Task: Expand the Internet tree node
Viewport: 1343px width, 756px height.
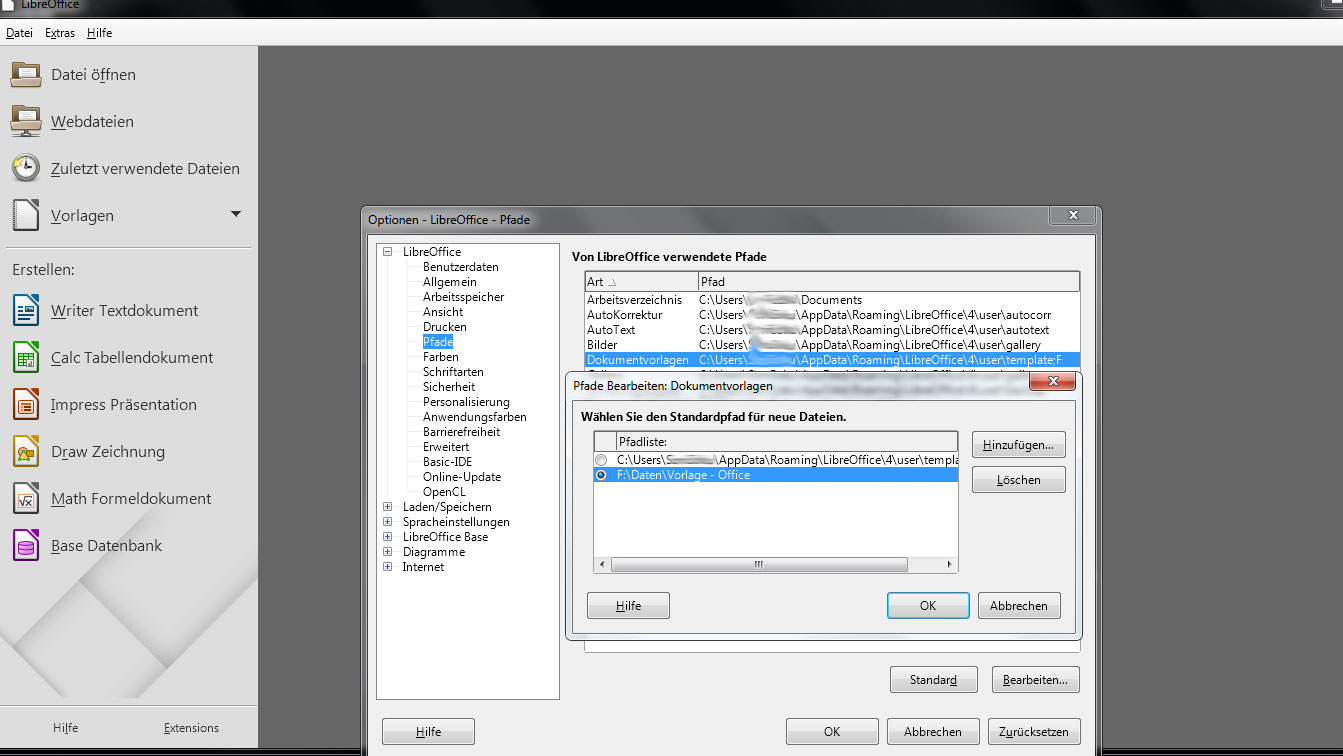Action: (388, 567)
